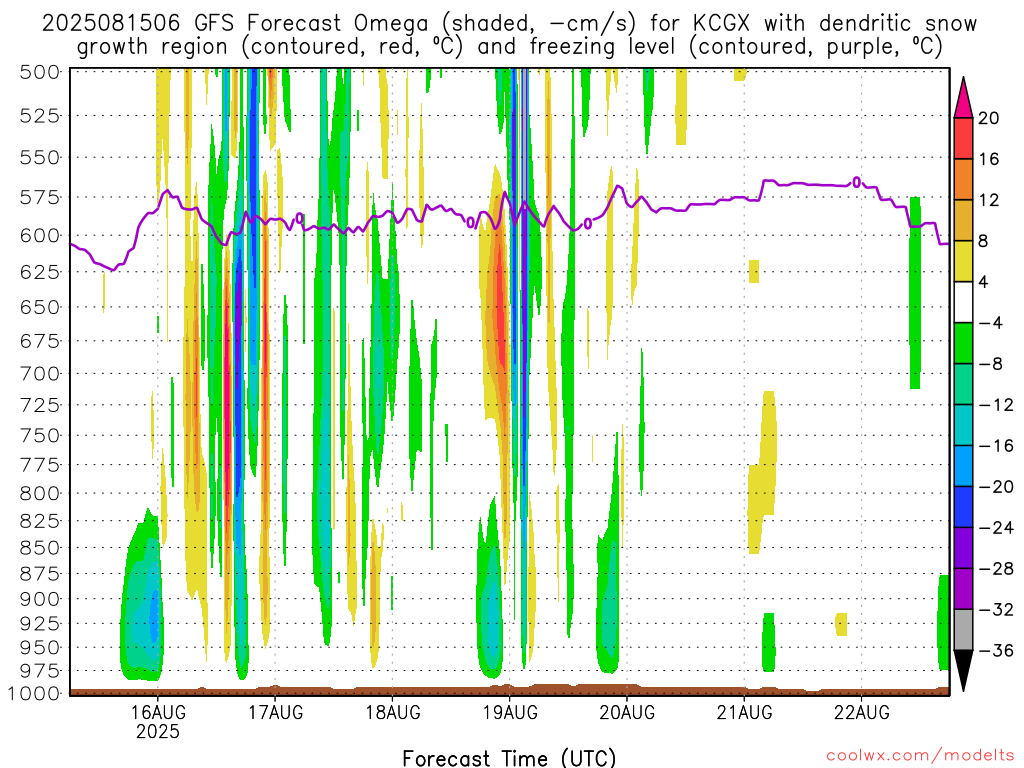Click the orange 12–16 colorbar swatch
This screenshot has height=768, width=1024.
pos(963,179)
